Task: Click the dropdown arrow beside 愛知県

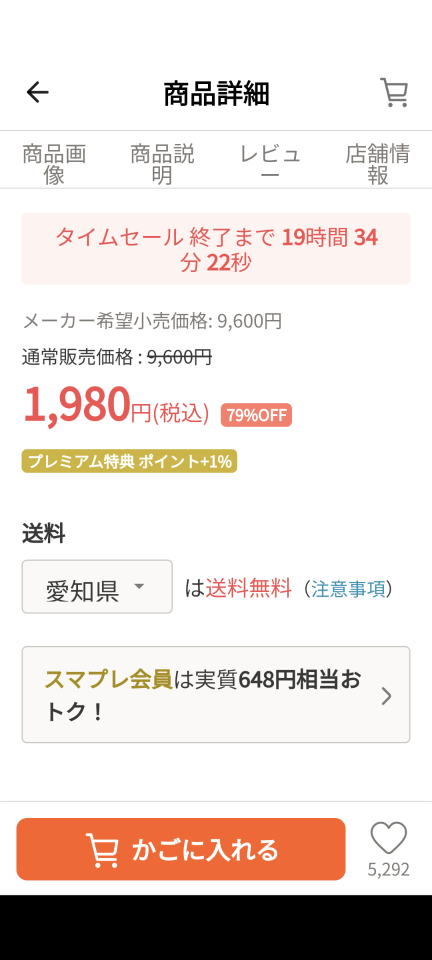Action: [x=140, y=586]
